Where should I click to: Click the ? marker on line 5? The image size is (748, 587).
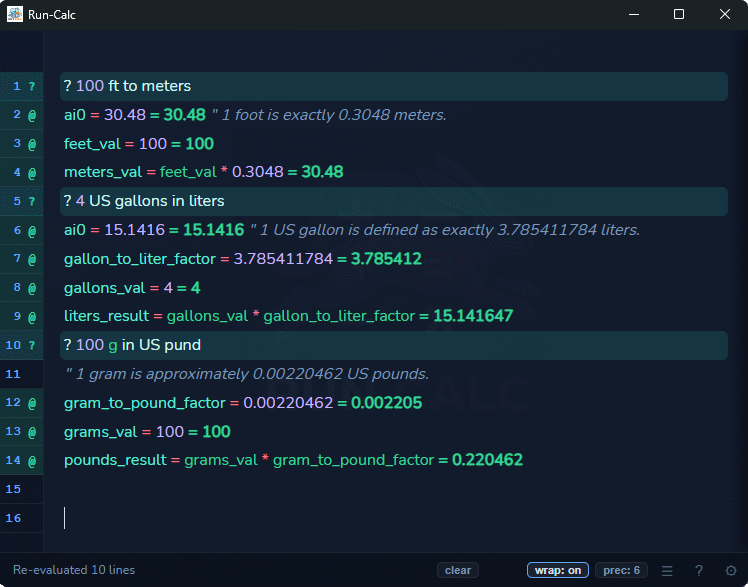(x=32, y=201)
